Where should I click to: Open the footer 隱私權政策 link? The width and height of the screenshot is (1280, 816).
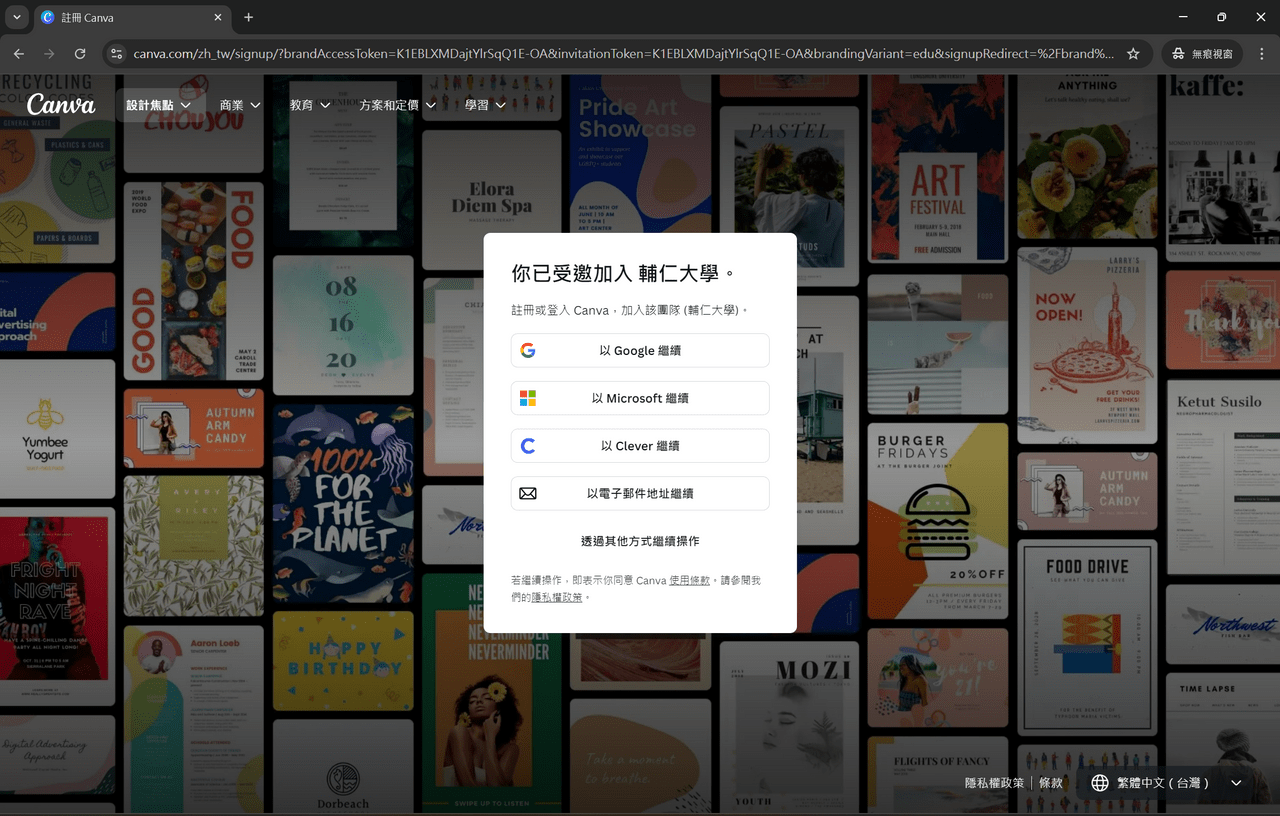tap(994, 783)
